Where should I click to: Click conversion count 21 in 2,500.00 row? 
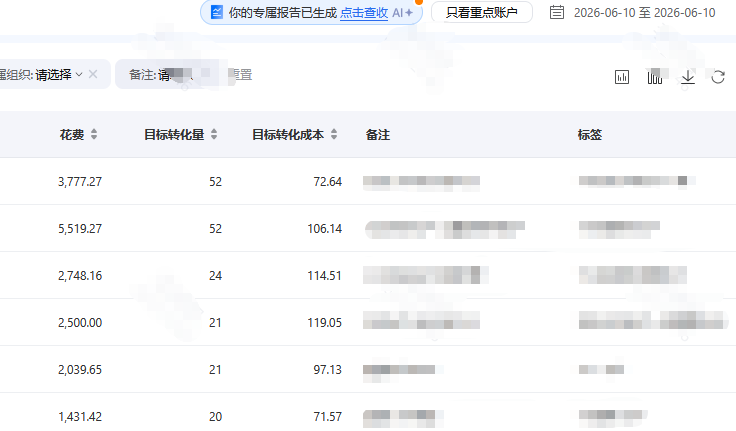pyautogui.click(x=215, y=323)
